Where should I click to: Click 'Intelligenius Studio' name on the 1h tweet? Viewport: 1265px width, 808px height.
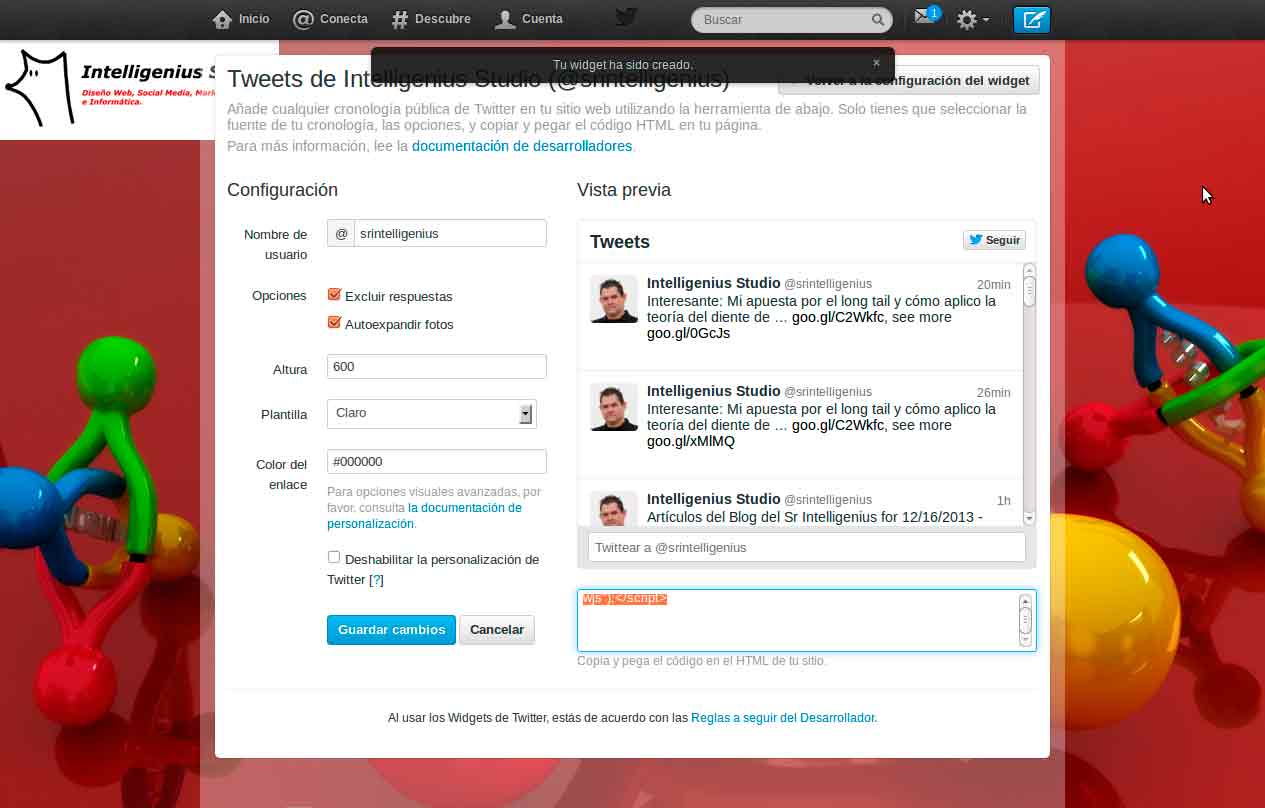pyautogui.click(x=713, y=499)
